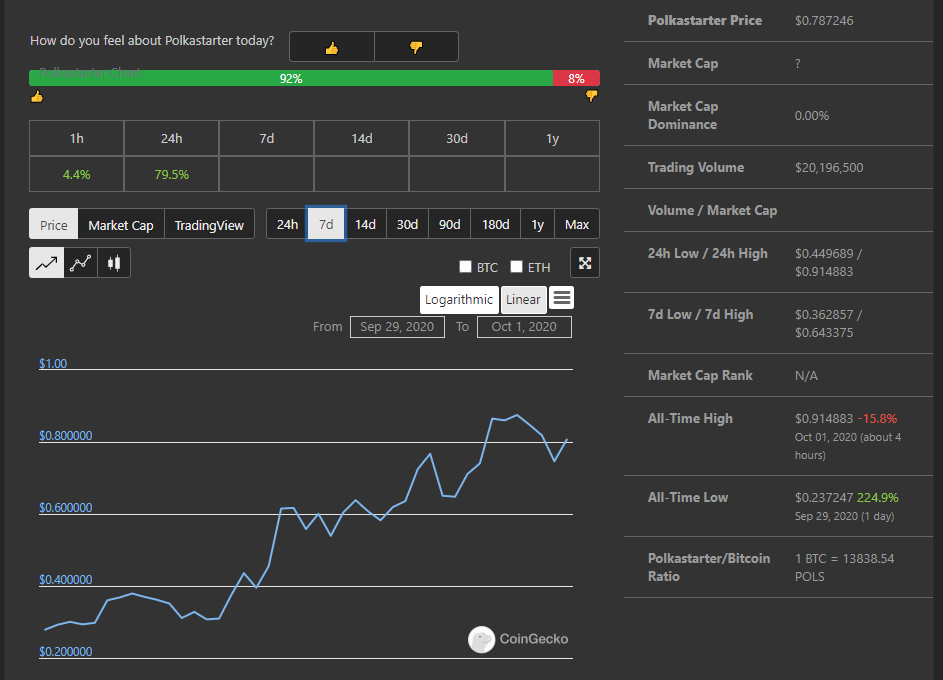Switch to candlestick chart icon
Screen dimensions: 943x680
[114, 263]
